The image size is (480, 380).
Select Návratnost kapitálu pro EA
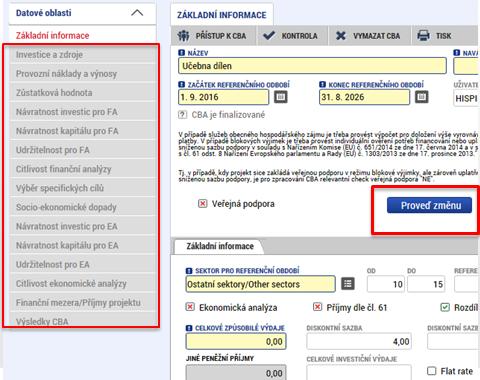(83, 245)
